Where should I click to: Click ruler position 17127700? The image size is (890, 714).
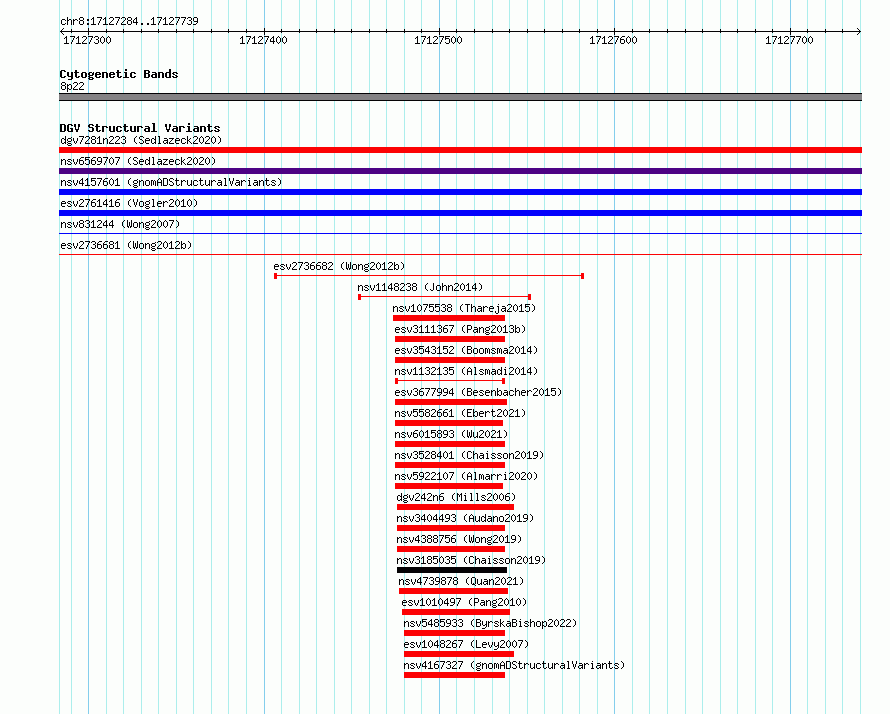pyautogui.click(x=789, y=40)
